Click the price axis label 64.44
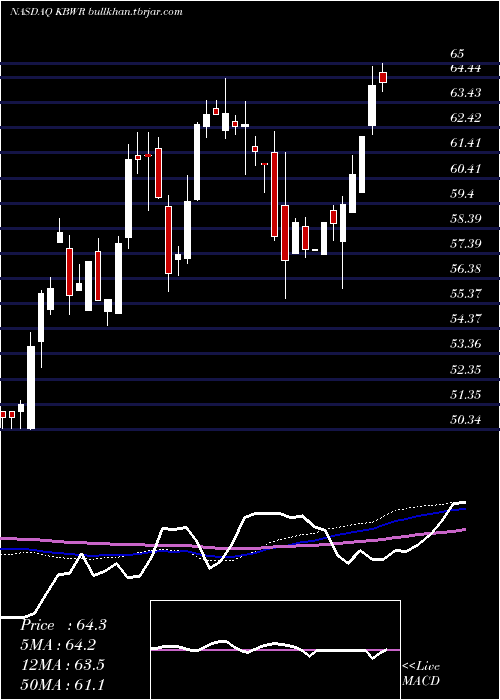 coord(466,68)
